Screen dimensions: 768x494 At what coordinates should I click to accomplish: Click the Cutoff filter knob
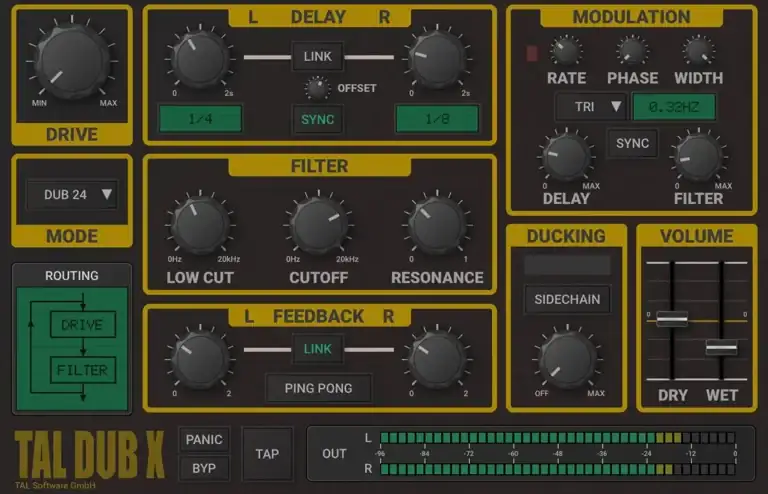pyautogui.click(x=318, y=225)
